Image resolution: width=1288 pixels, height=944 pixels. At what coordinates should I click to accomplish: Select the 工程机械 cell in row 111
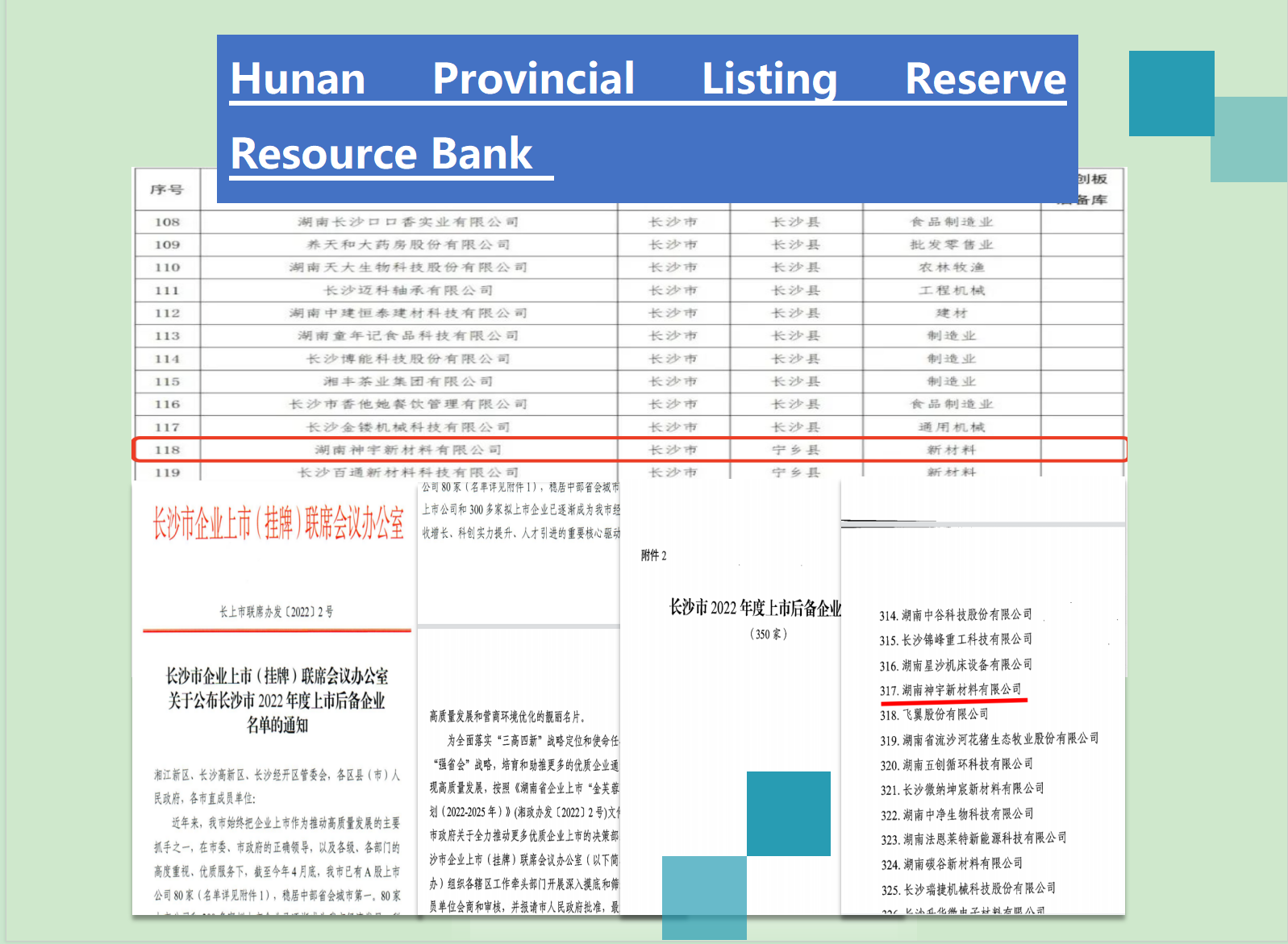tap(951, 290)
